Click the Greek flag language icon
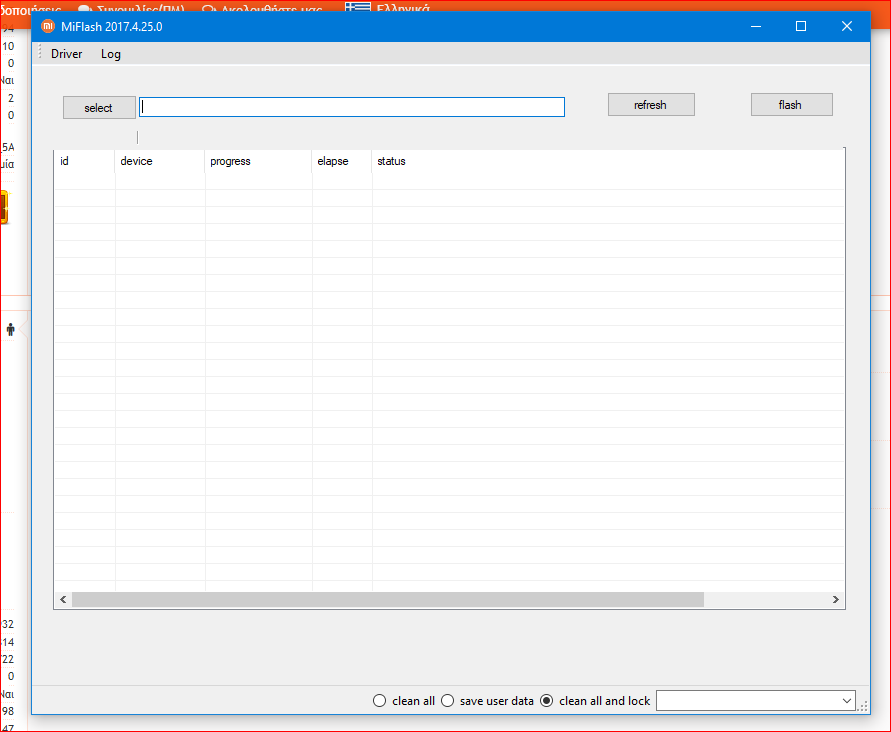 pyautogui.click(x=357, y=7)
